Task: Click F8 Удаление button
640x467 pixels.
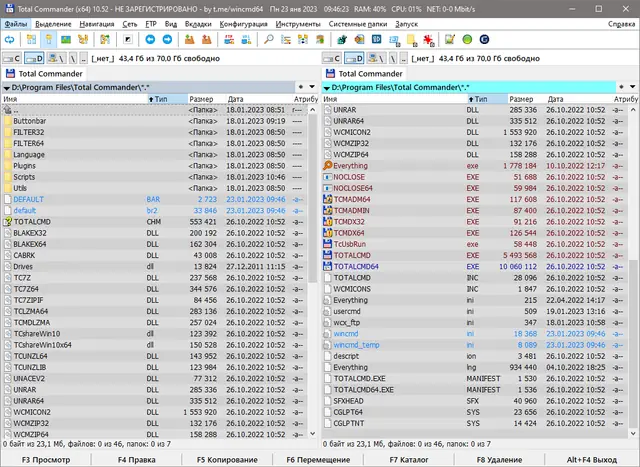Action: pos(499,460)
